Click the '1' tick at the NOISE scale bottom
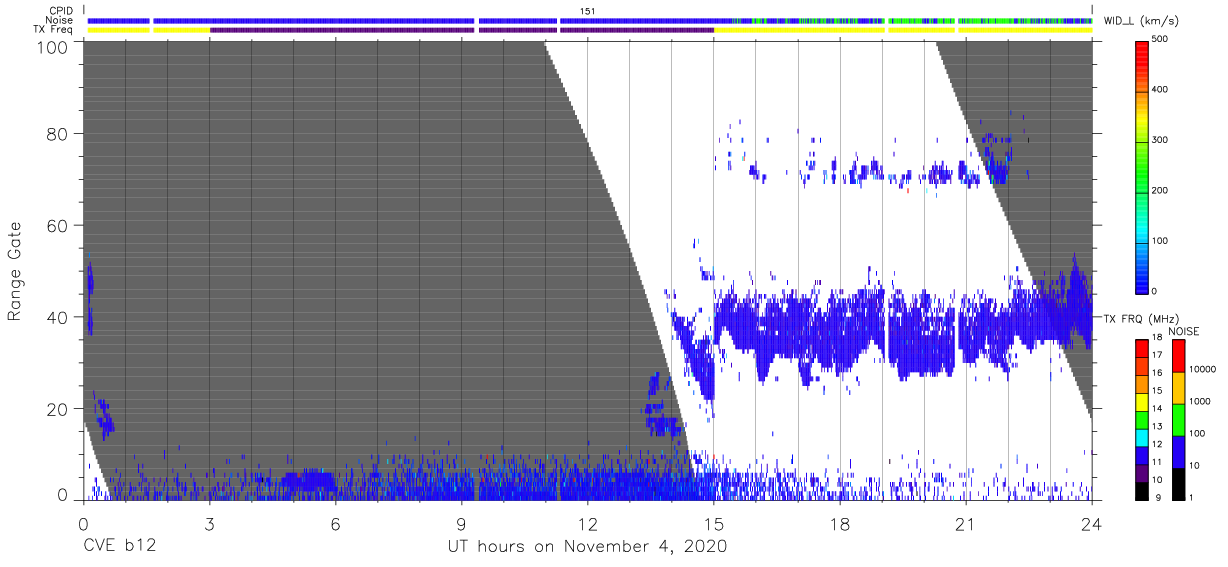This screenshot has width=1228, height=567. click(x=1193, y=498)
